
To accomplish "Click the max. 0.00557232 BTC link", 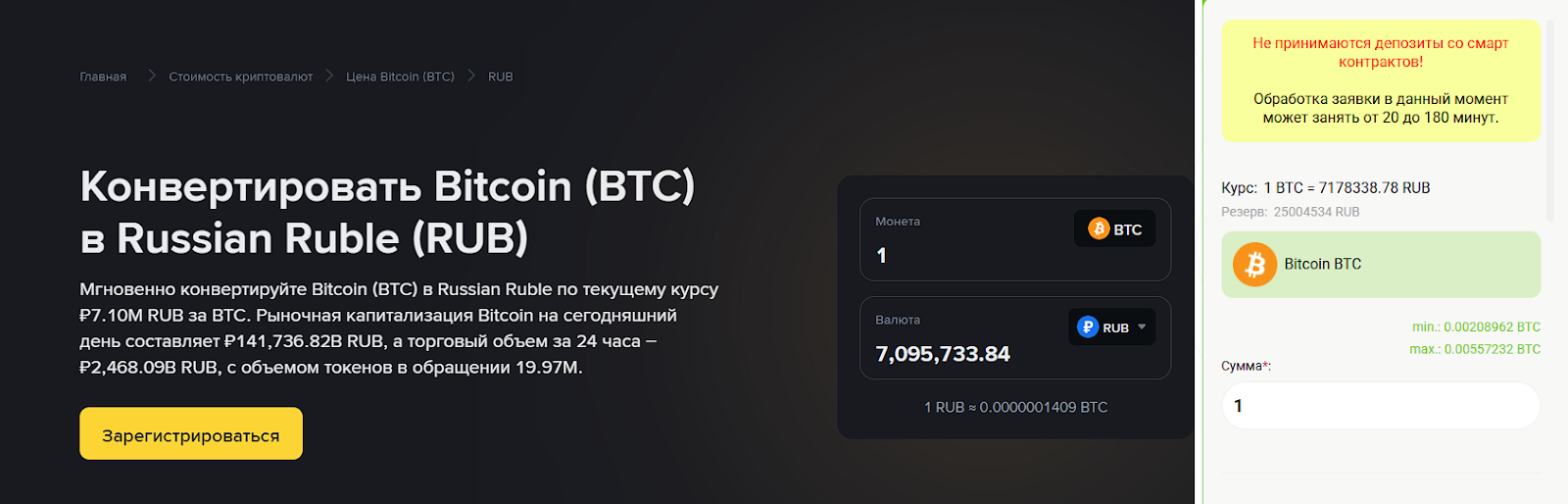I will [x=1475, y=349].
